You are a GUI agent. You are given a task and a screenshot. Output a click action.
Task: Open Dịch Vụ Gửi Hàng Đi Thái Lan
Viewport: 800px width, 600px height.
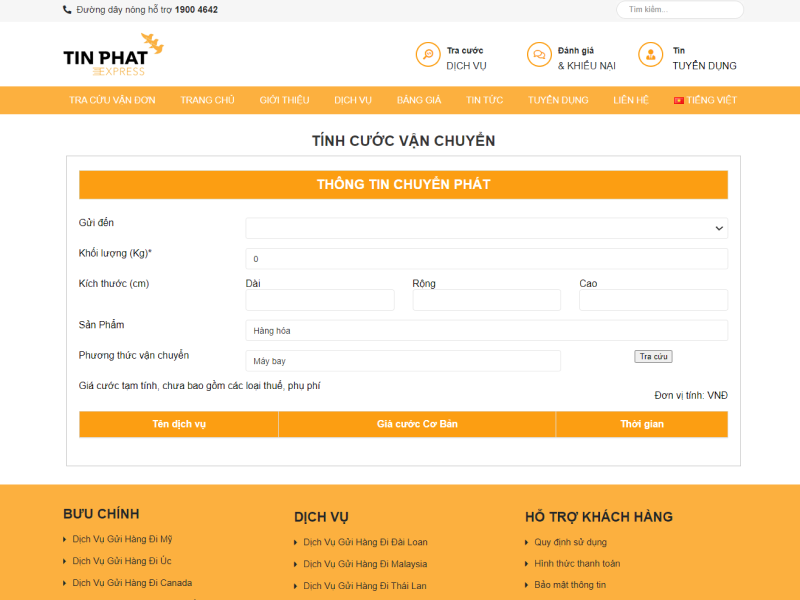point(364,586)
